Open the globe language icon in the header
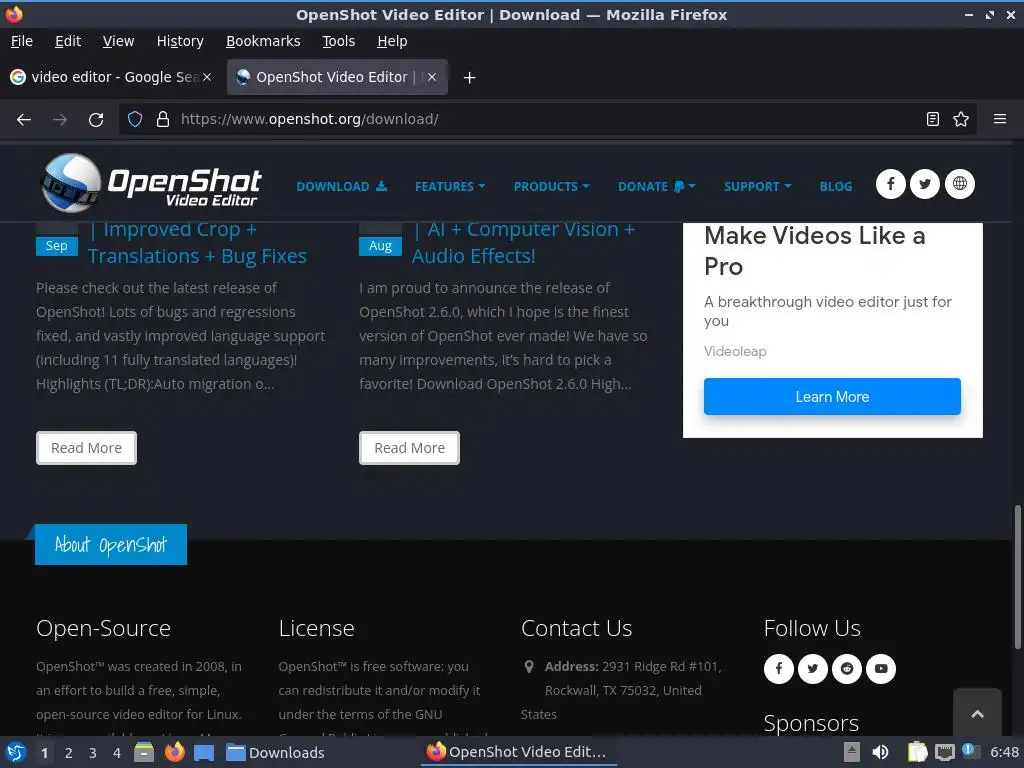Screen dimensions: 1024x768 (959, 184)
